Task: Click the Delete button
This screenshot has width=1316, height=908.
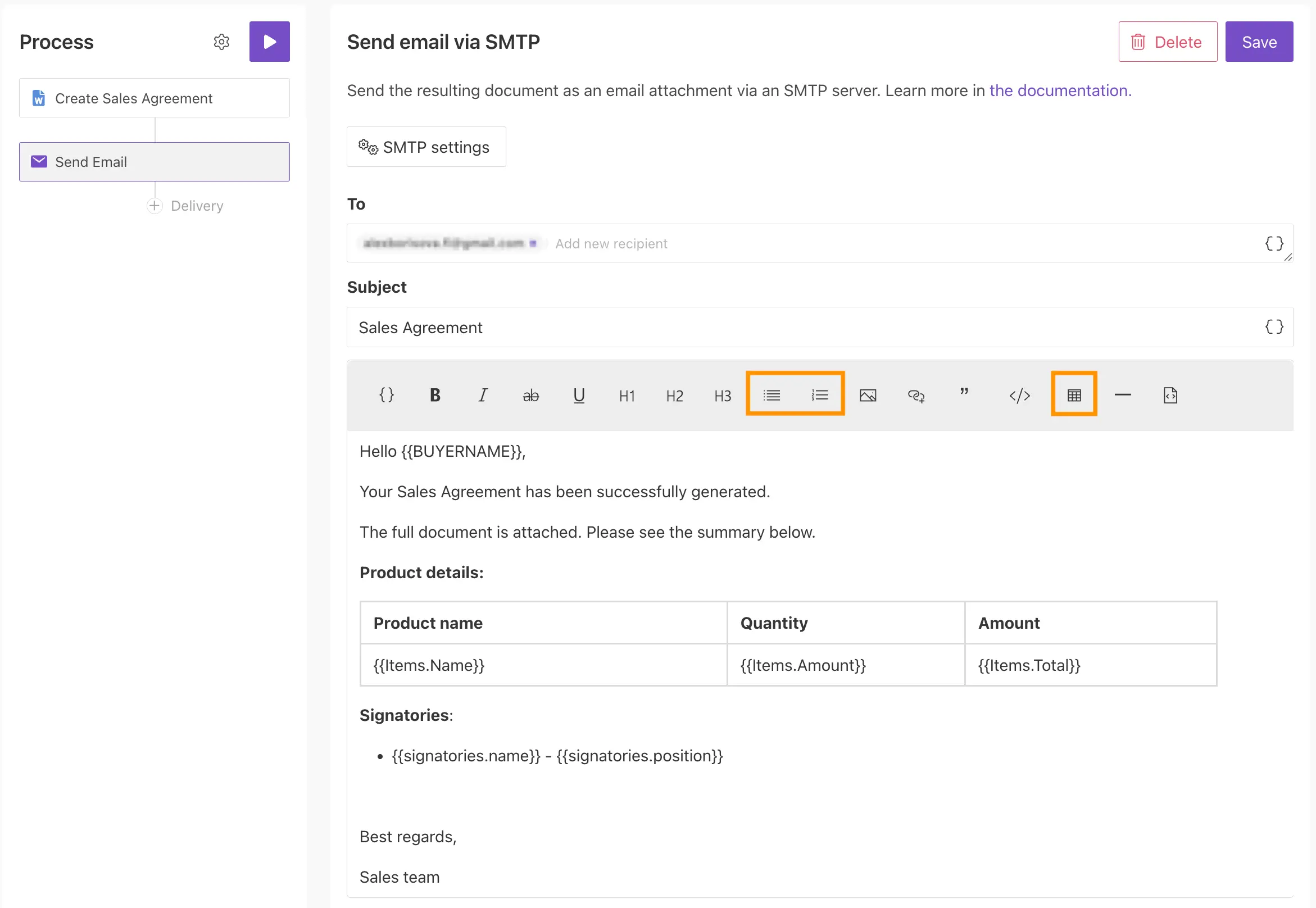Action: (x=1167, y=42)
